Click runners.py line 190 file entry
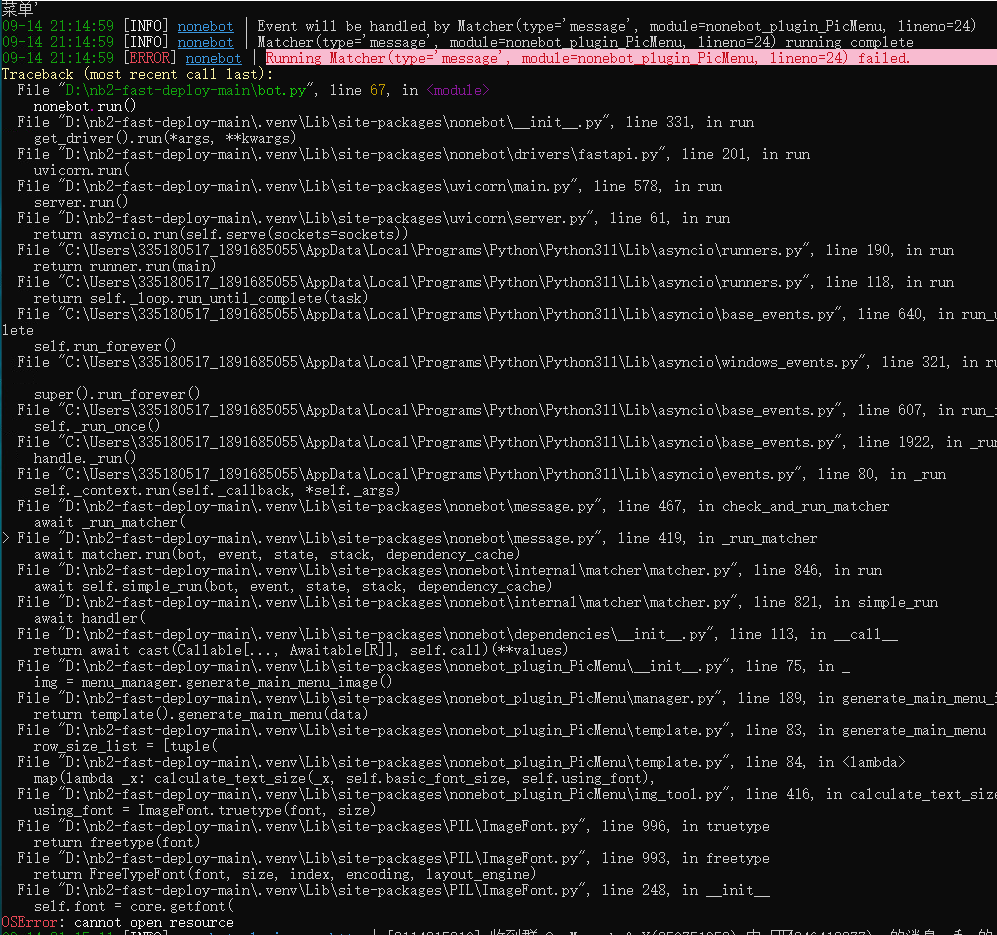Viewport: 997px width, 935px height. tap(485, 251)
